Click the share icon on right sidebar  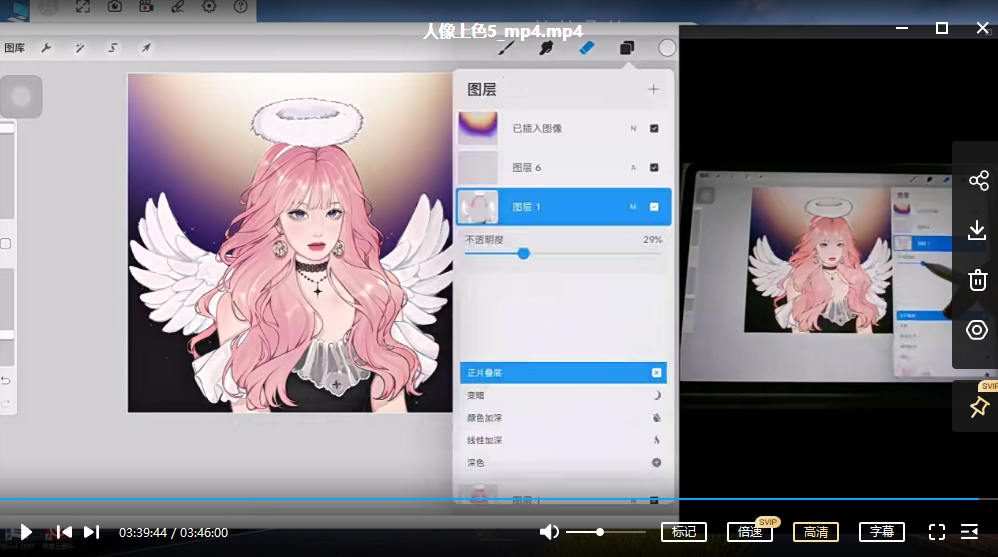pos(978,181)
